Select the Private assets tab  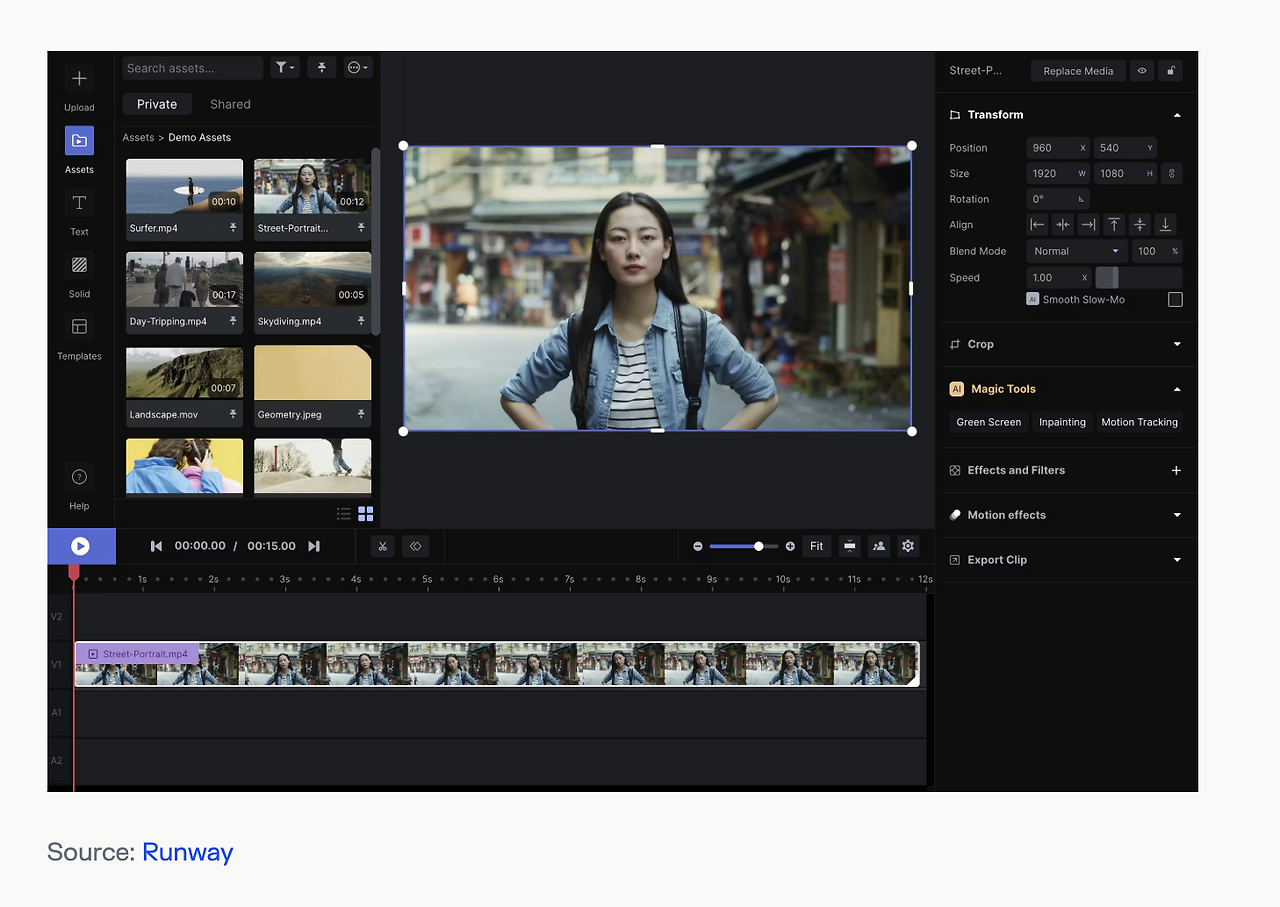[157, 104]
